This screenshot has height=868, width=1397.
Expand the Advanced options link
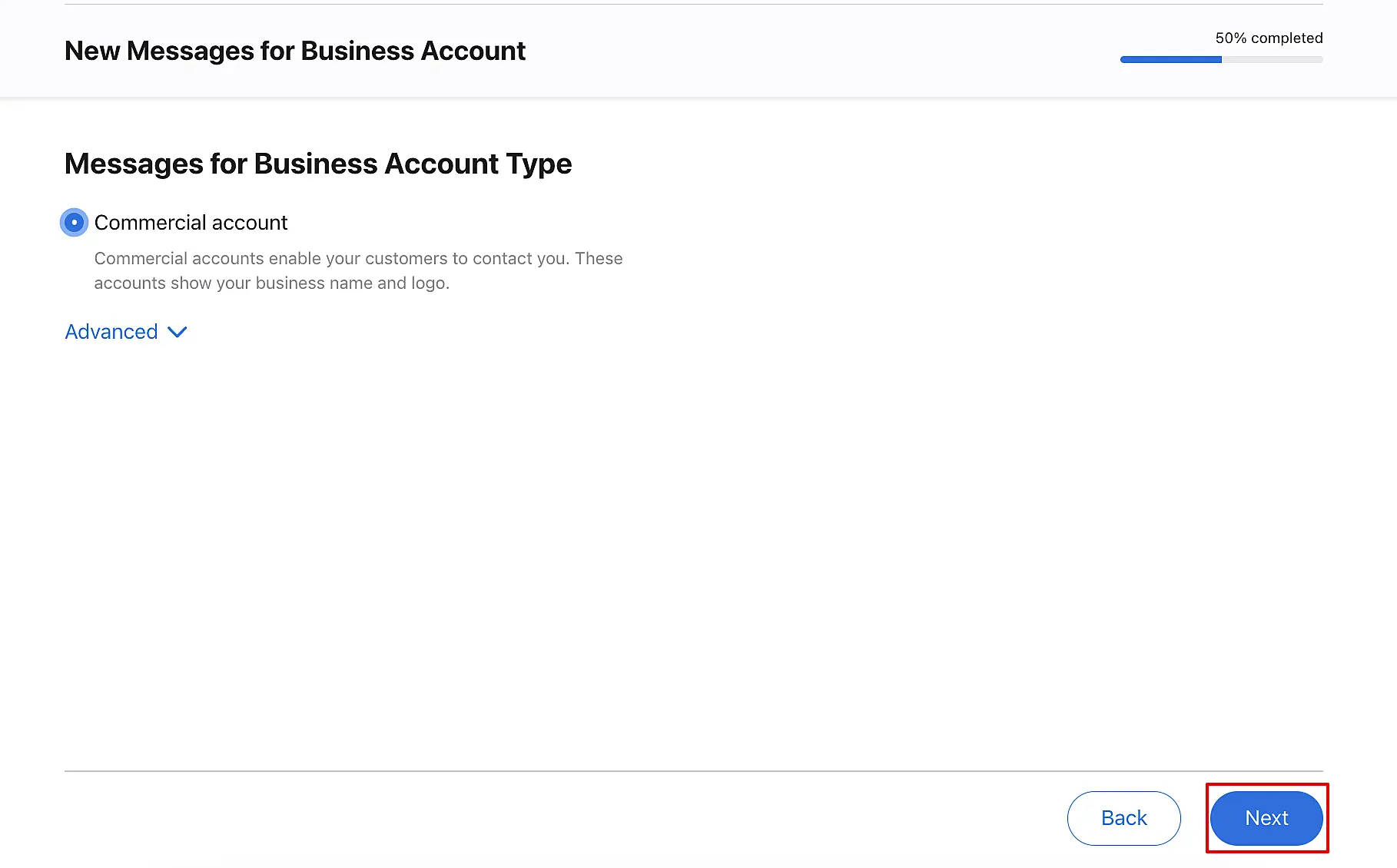(125, 332)
